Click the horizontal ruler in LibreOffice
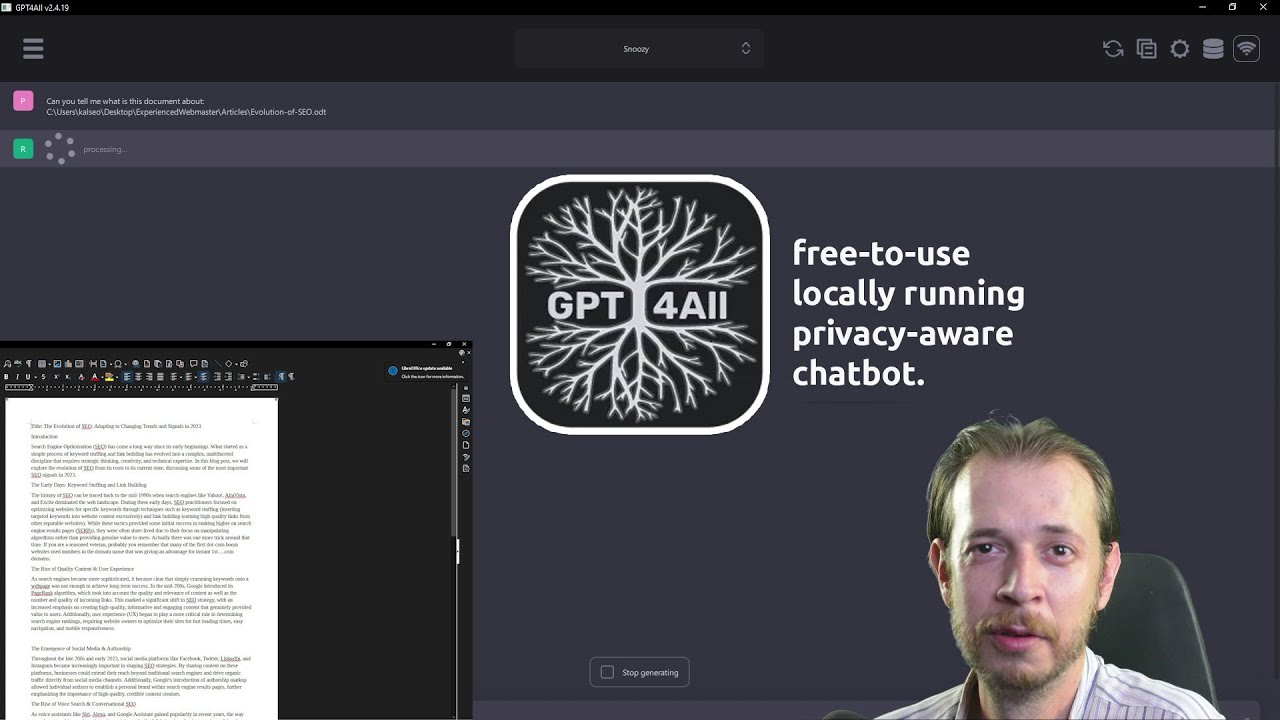Viewport: 1280px width, 720px height. click(141, 387)
